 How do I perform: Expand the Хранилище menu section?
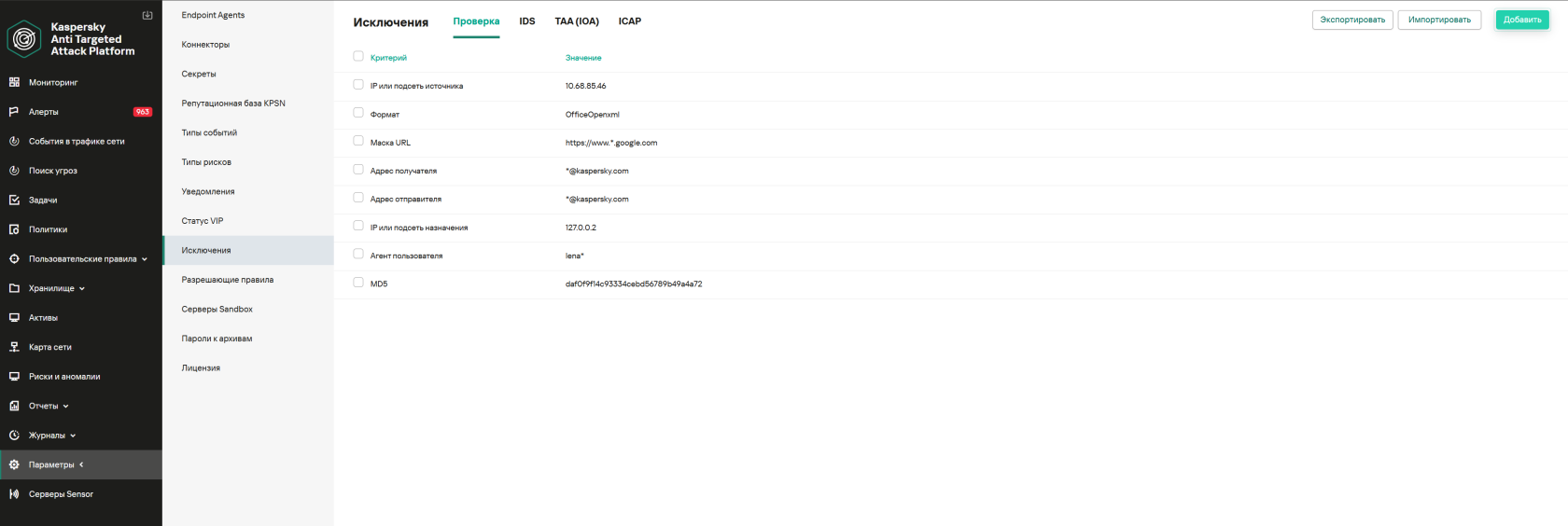click(82, 289)
